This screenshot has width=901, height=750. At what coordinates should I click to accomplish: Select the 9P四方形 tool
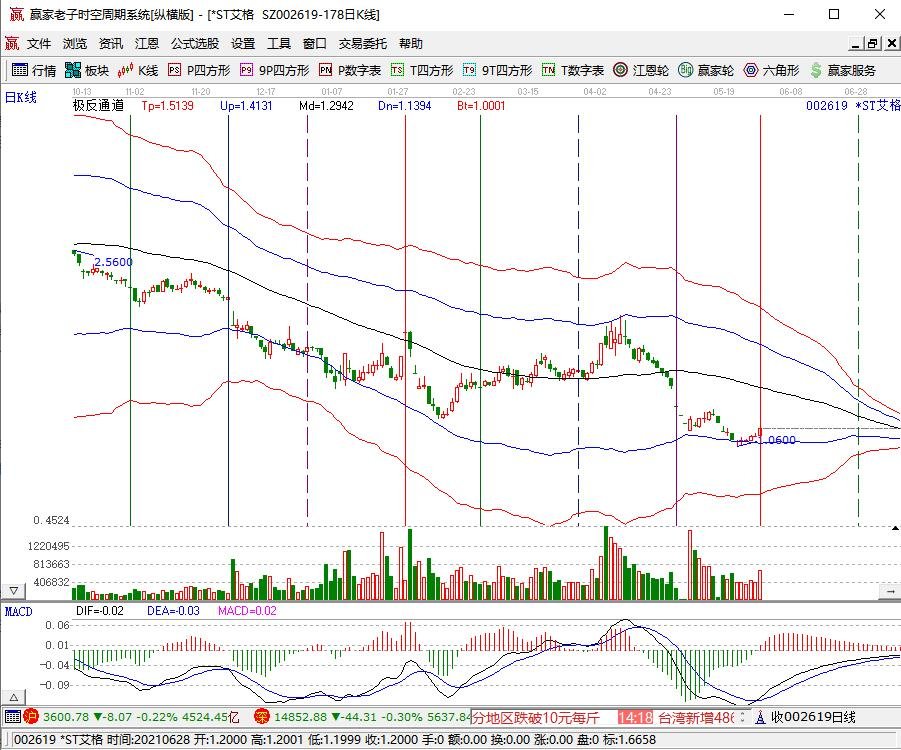pos(275,70)
